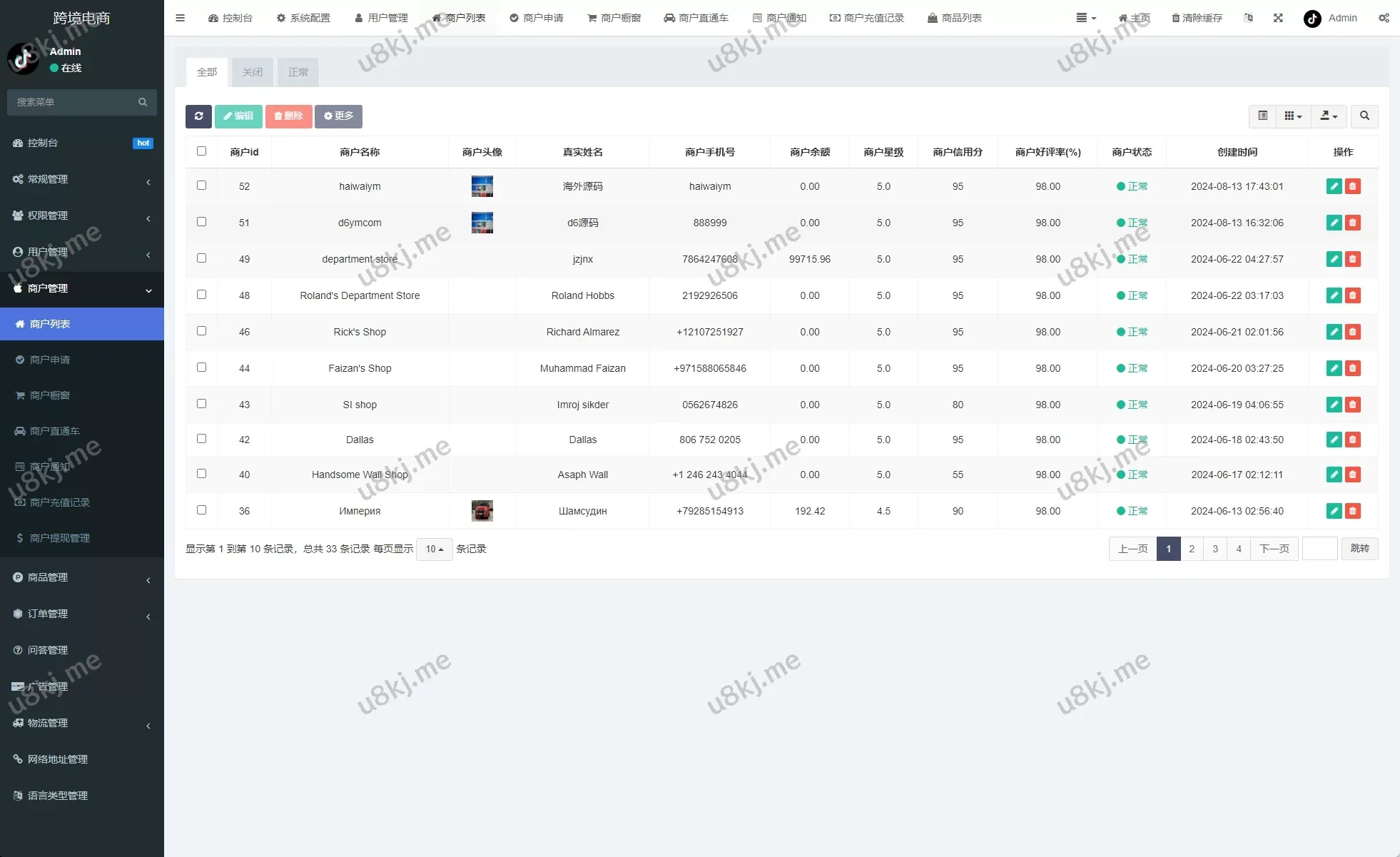1400x857 pixels.
Task: Click the 下一页 next page button
Action: tap(1274, 549)
